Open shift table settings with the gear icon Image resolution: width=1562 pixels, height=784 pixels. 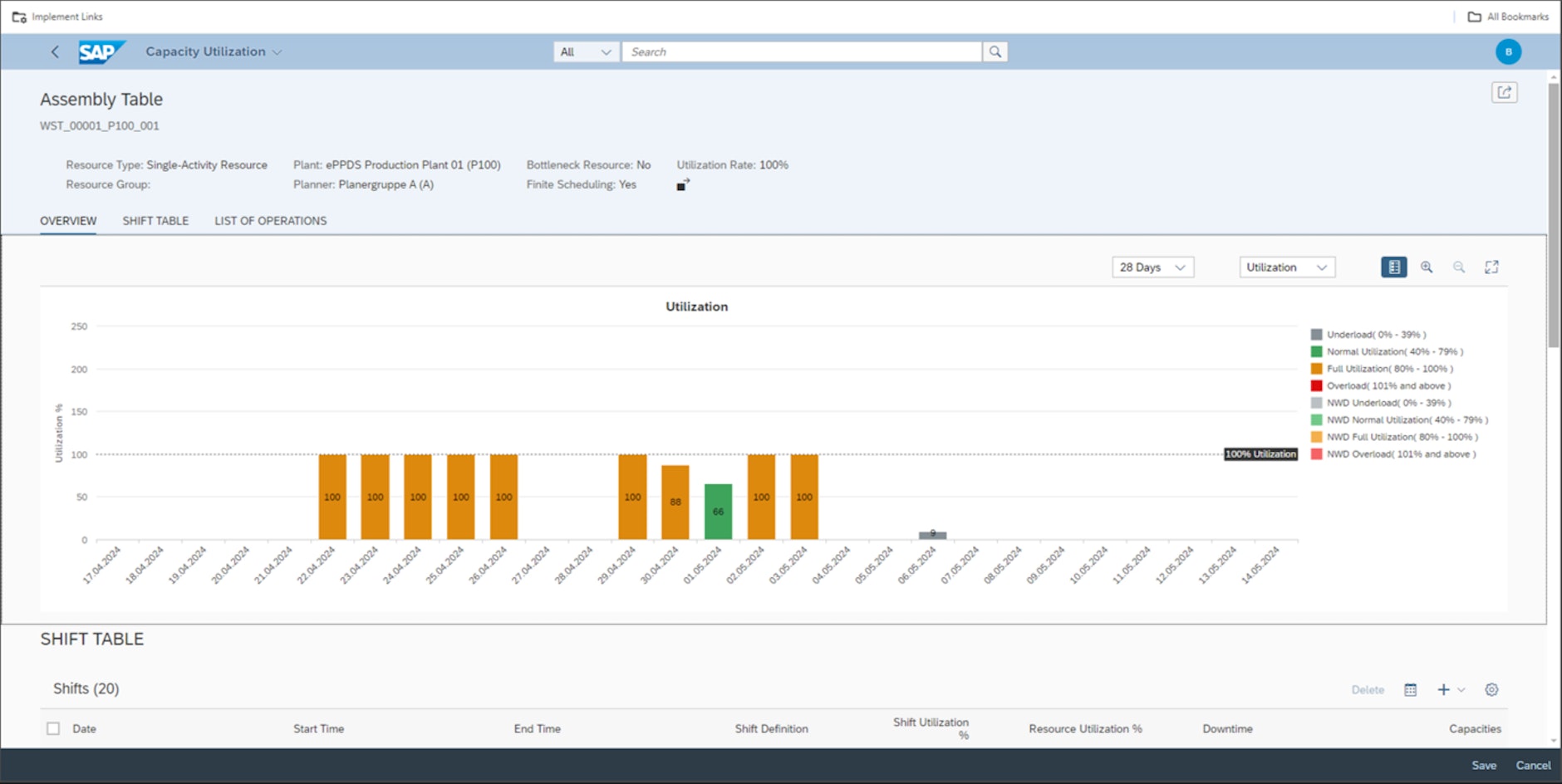click(x=1491, y=689)
